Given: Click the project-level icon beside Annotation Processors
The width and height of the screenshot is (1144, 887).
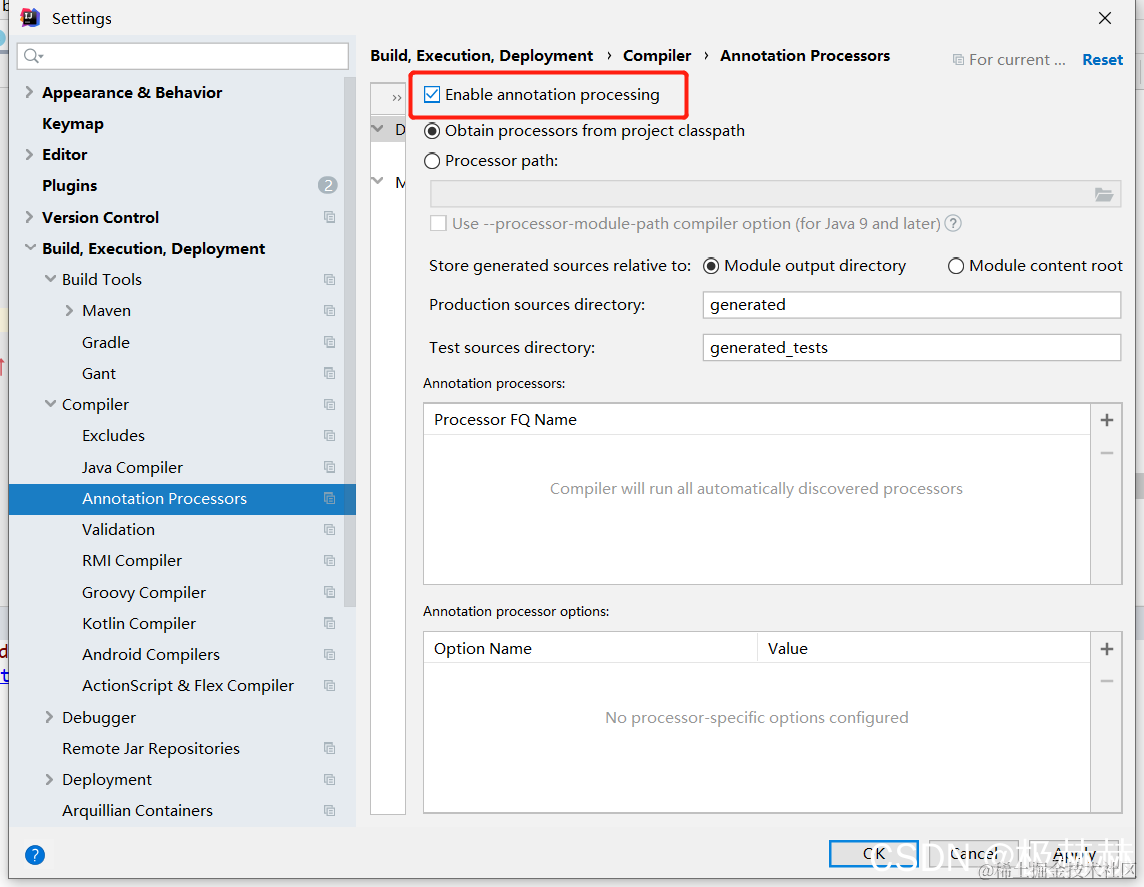Looking at the screenshot, I should point(330,498).
